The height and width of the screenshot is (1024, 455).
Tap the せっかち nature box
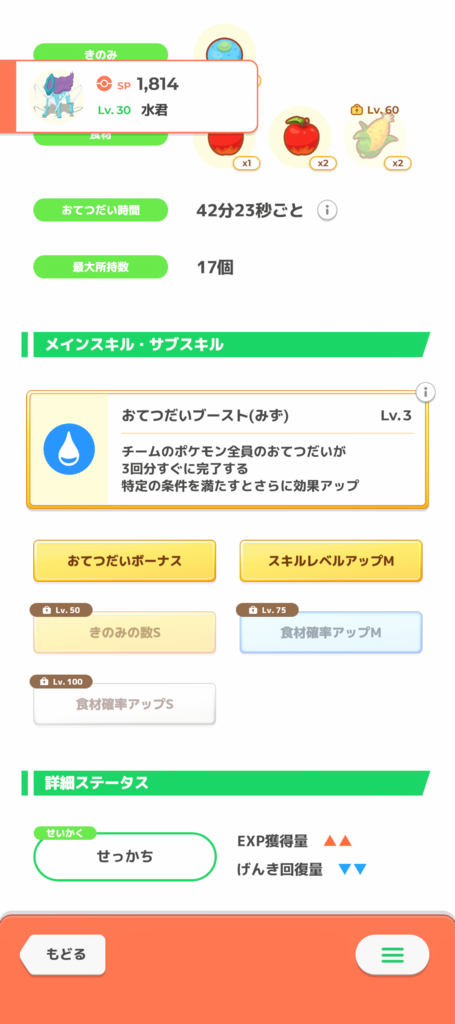(125, 856)
